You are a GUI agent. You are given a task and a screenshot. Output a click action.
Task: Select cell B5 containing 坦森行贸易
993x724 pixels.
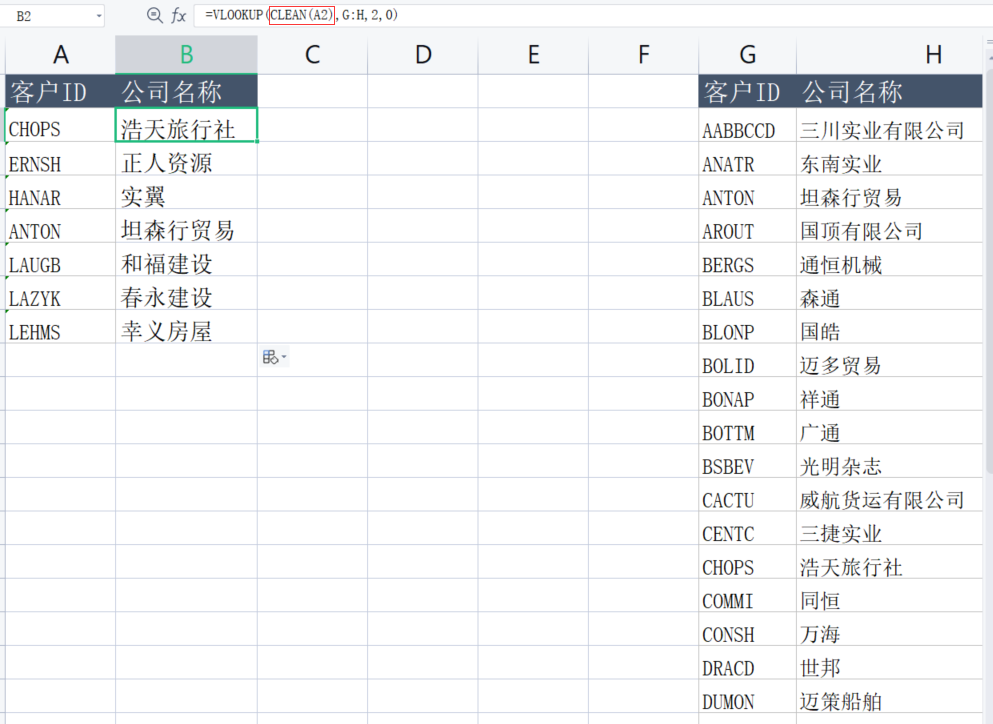coord(186,225)
